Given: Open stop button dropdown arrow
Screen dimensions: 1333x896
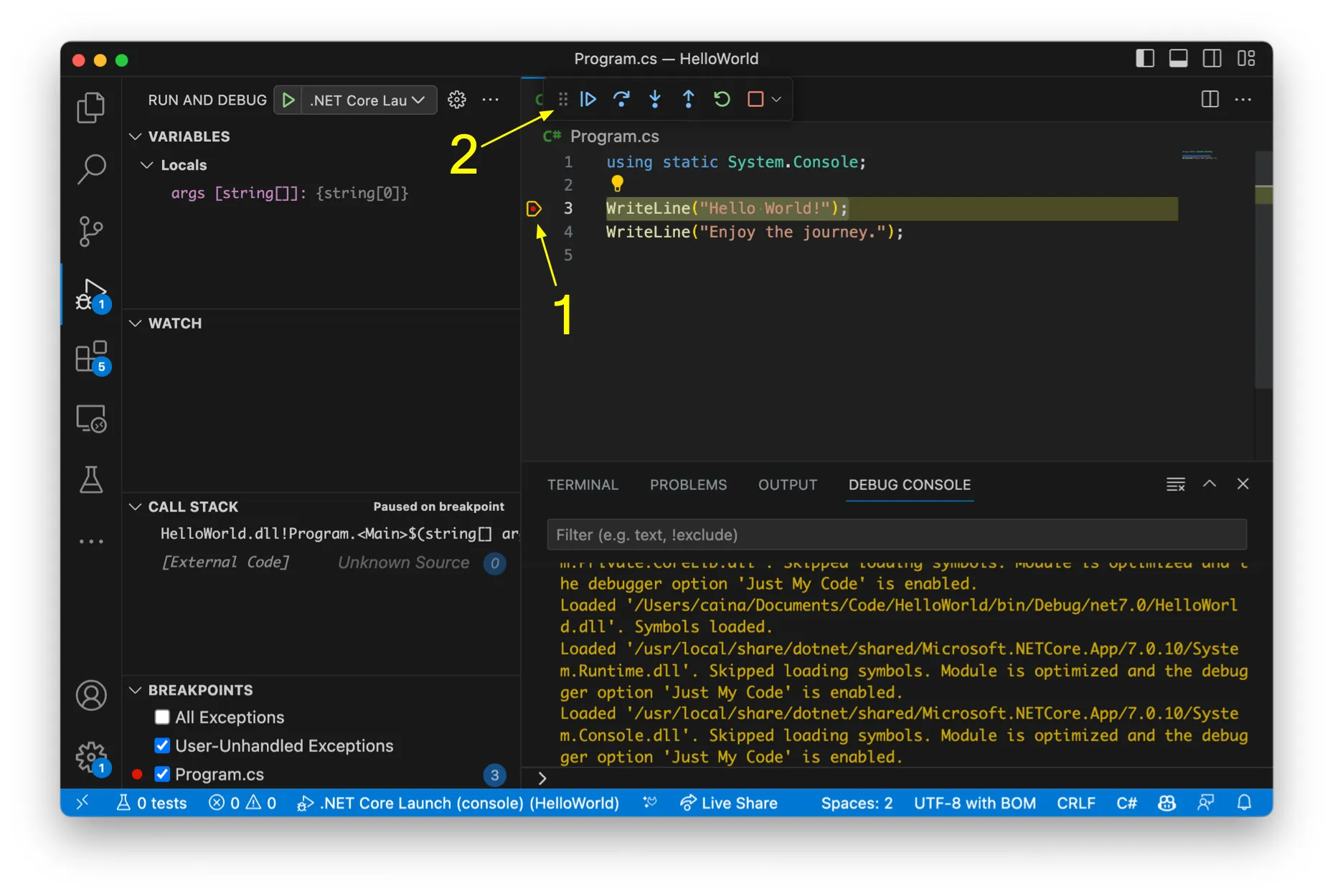Looking at the screenshot, I should pos(776,99).
